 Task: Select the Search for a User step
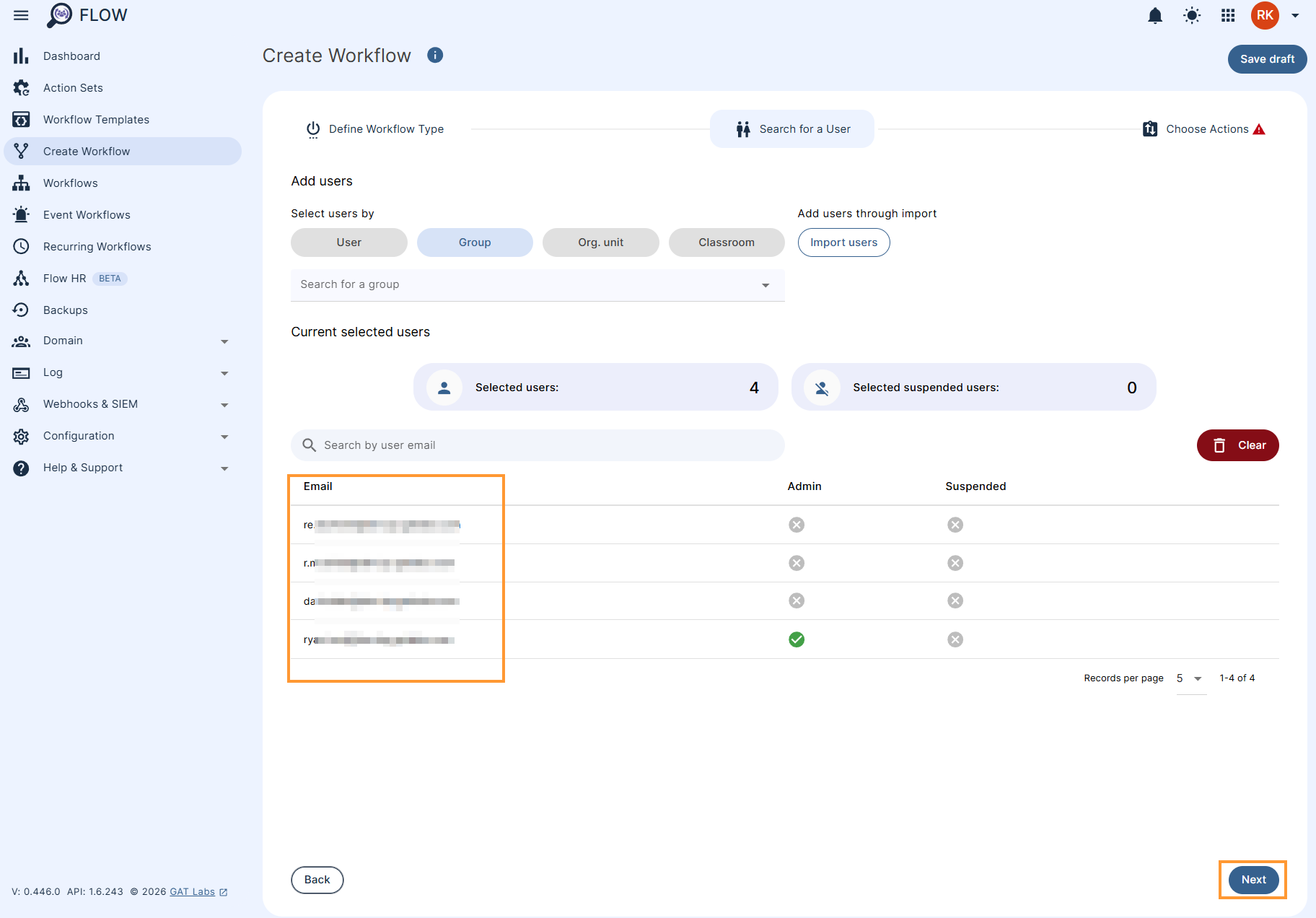click(792, 129)
